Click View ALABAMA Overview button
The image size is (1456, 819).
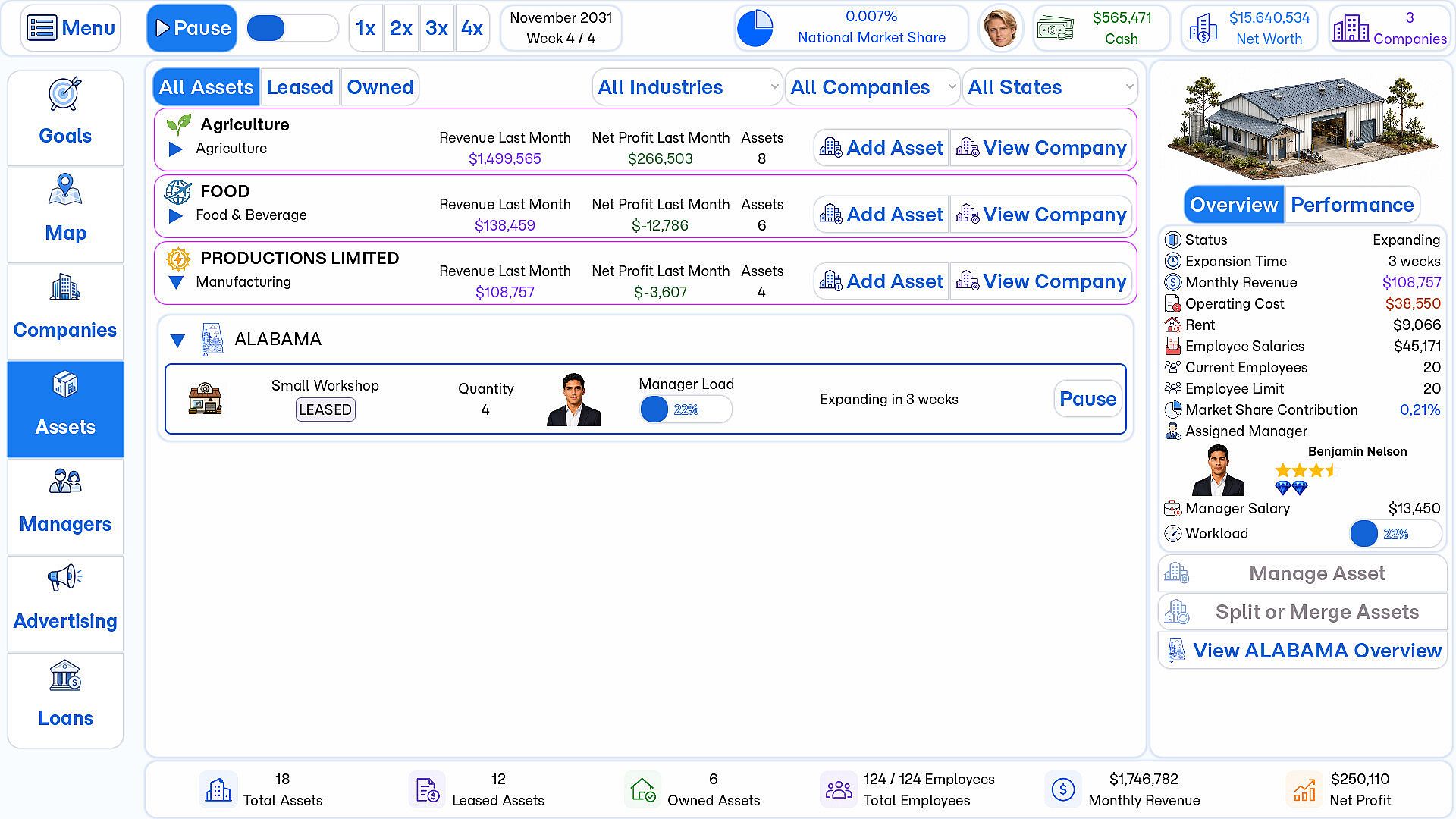point(1302,651)
